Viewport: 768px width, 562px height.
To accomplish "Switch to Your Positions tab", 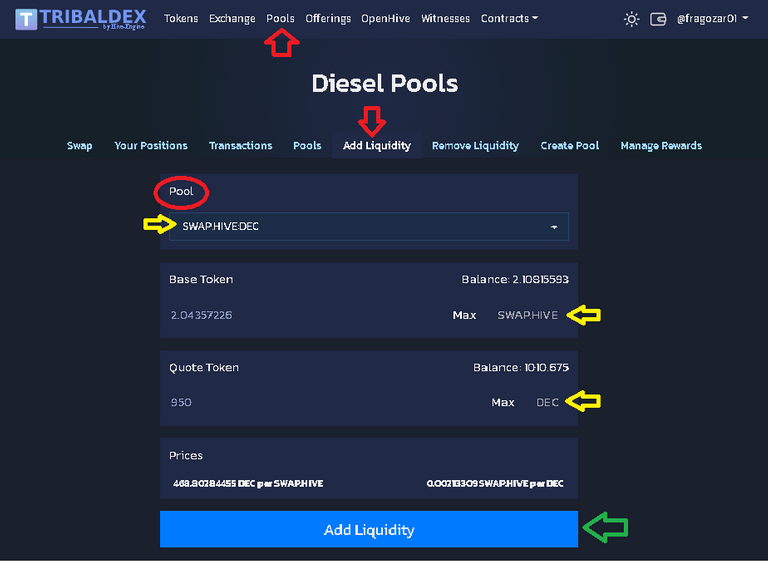I will coord(151,146).
